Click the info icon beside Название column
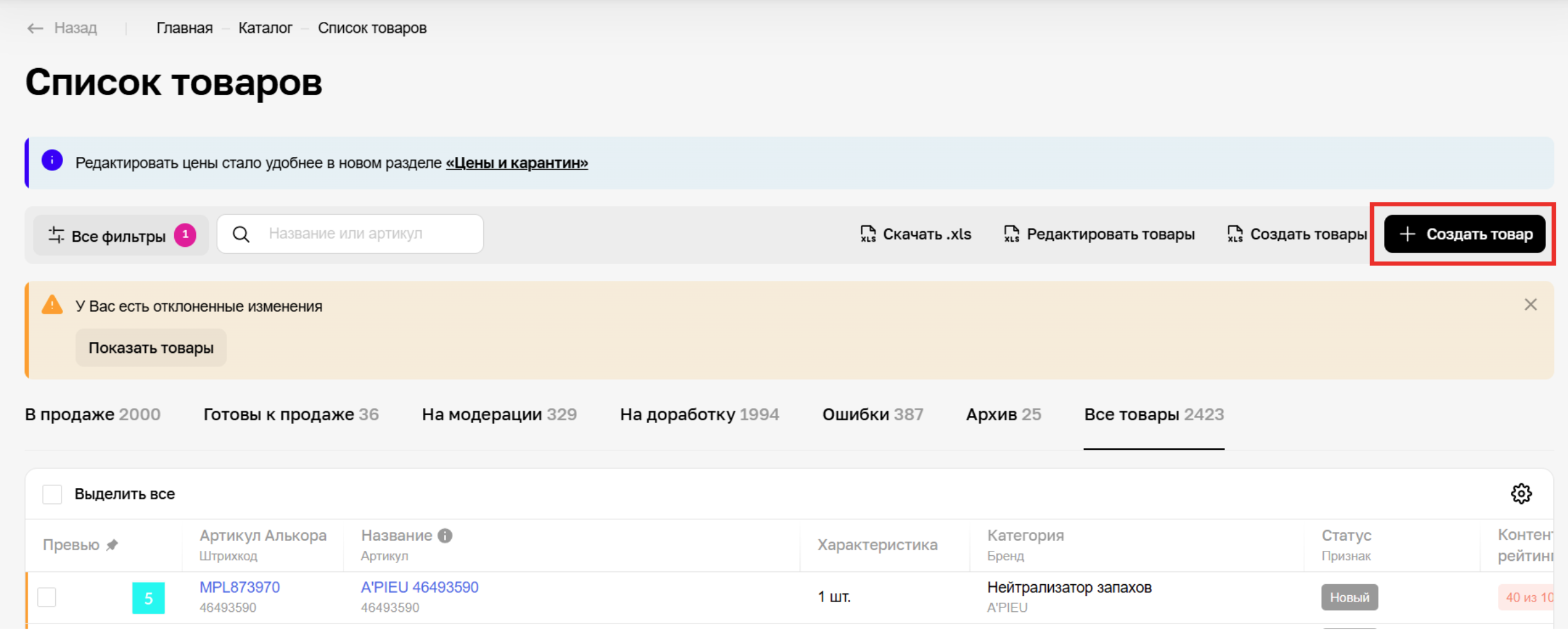 pyautogui.click(x=445, y=535)
